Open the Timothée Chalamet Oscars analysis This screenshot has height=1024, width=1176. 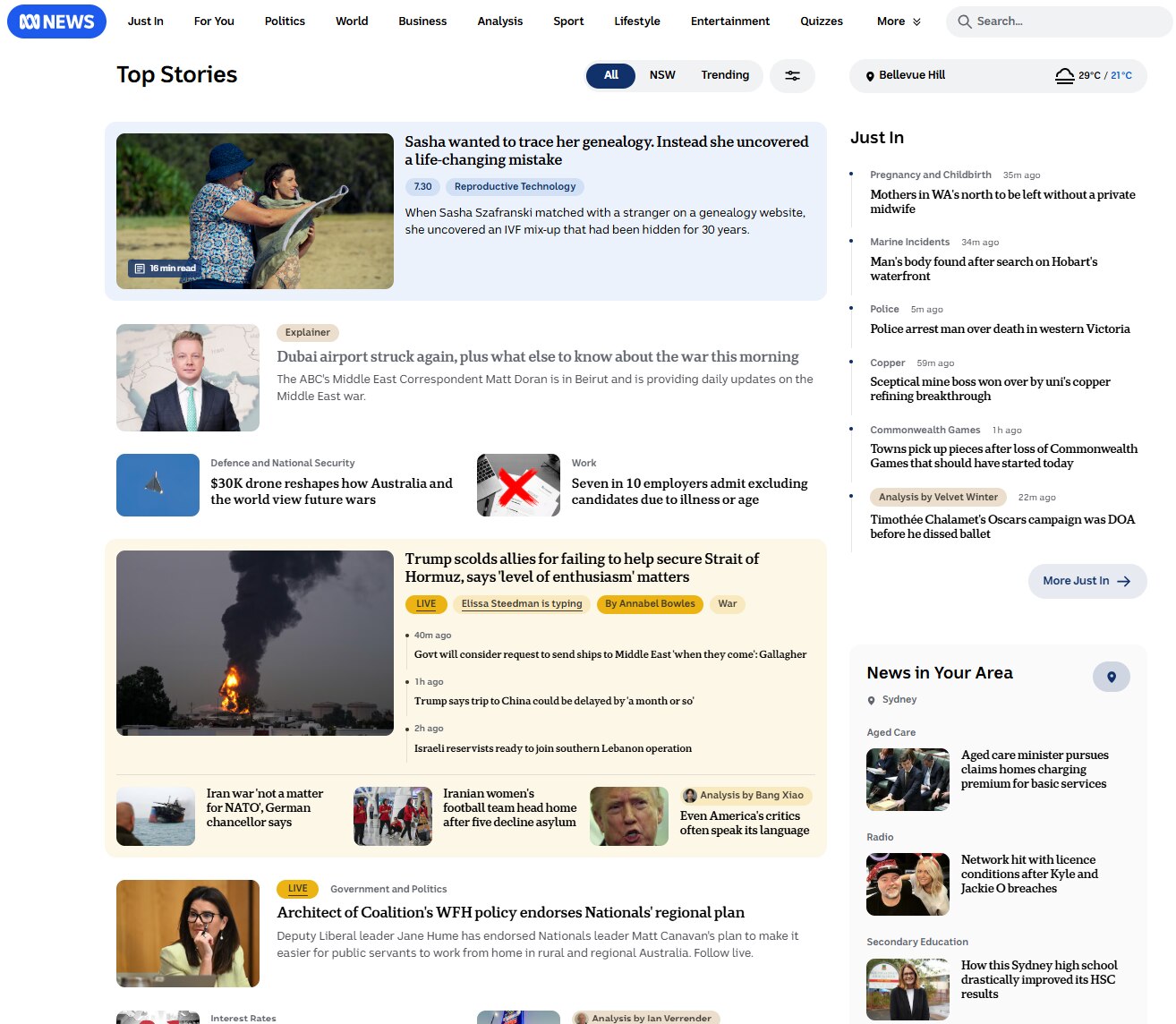[x=1002, y=526]
